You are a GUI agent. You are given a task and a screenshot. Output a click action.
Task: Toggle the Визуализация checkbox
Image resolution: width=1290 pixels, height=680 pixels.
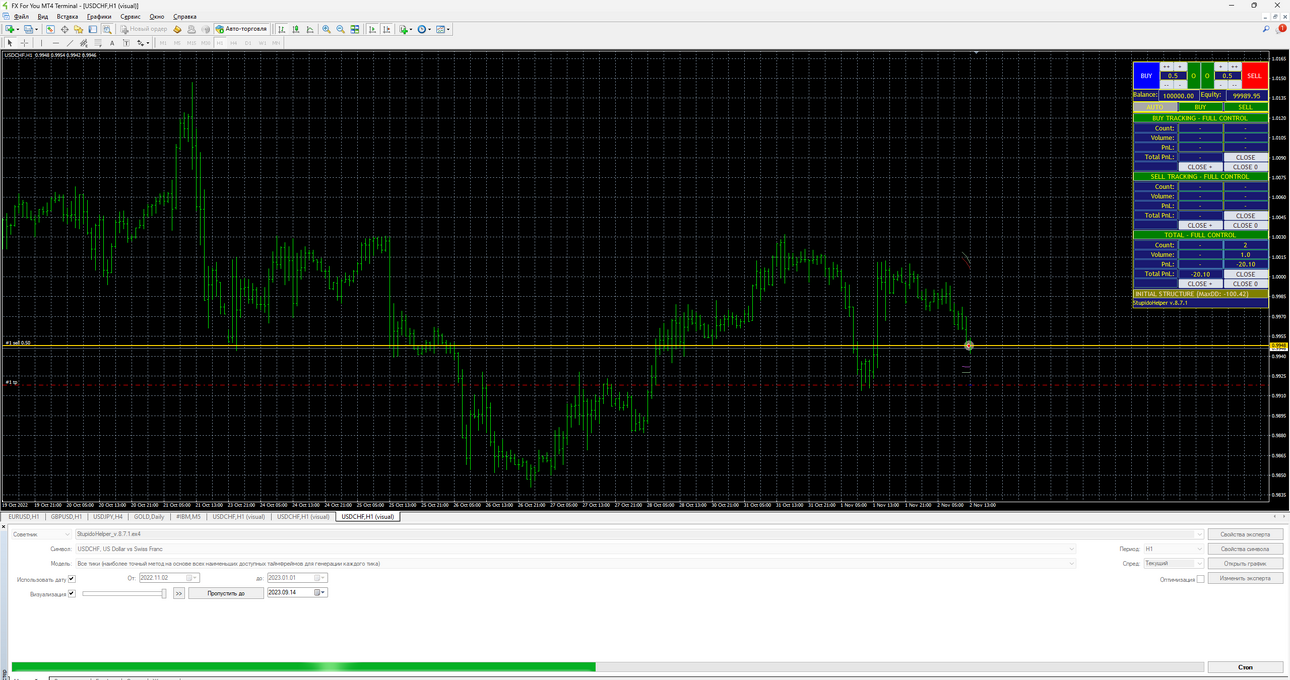tap(72, 593)
